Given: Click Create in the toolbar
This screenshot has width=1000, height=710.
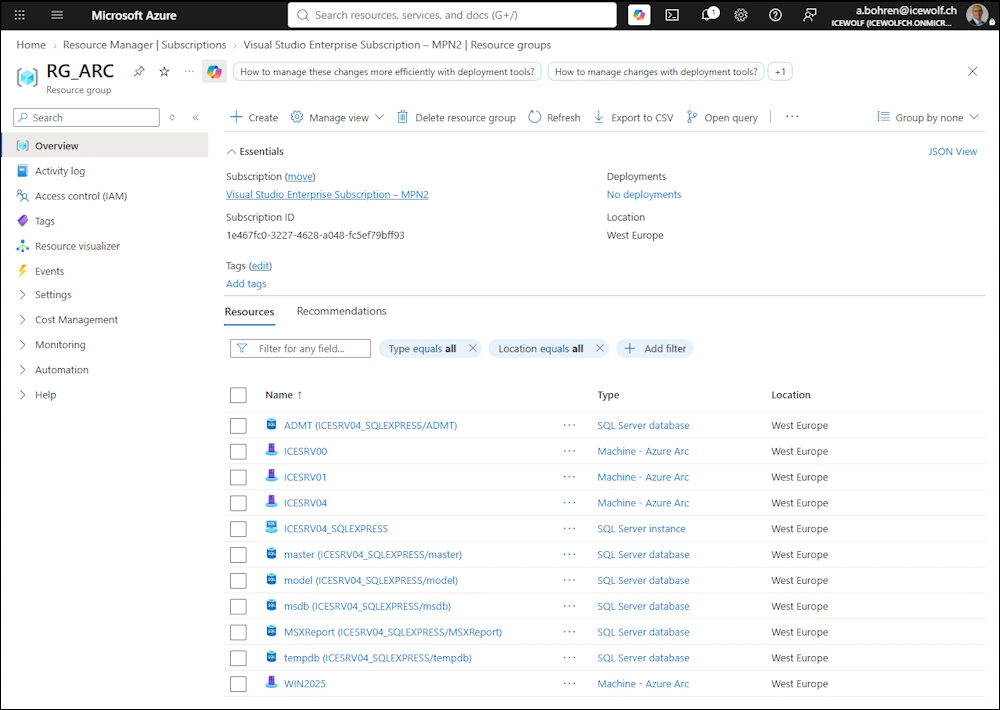Looking at the screenshot, I should [254, 117].
